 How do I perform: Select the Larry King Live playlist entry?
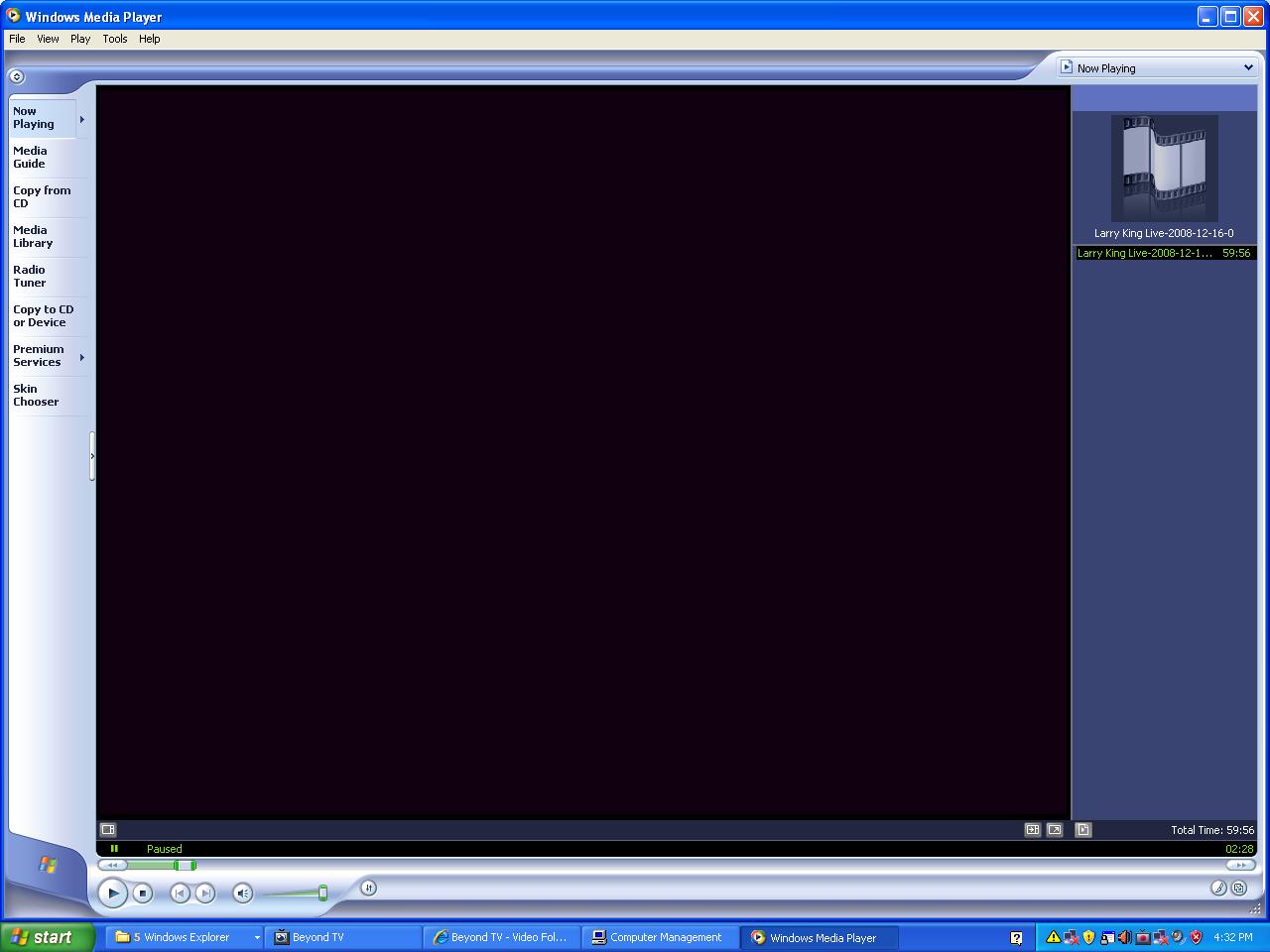point(1164,253)
